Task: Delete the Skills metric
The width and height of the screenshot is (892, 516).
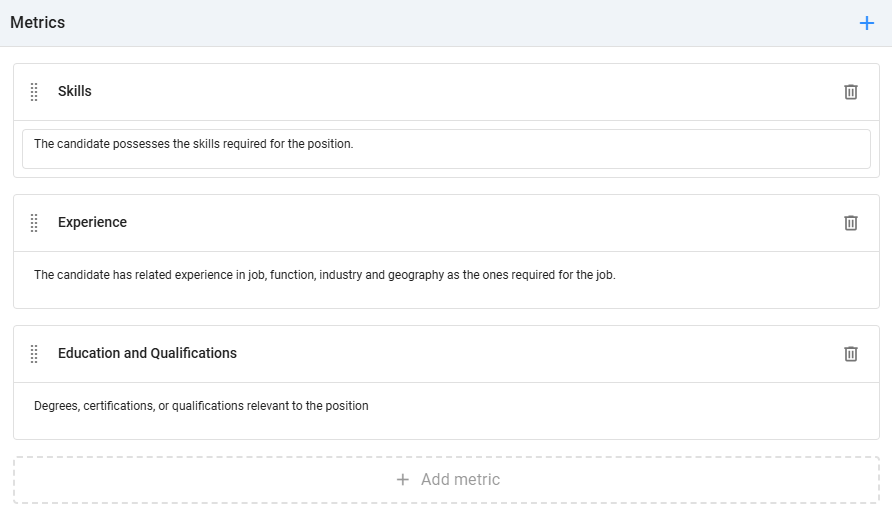Action: pyautogui.click(x=851, y=92)
